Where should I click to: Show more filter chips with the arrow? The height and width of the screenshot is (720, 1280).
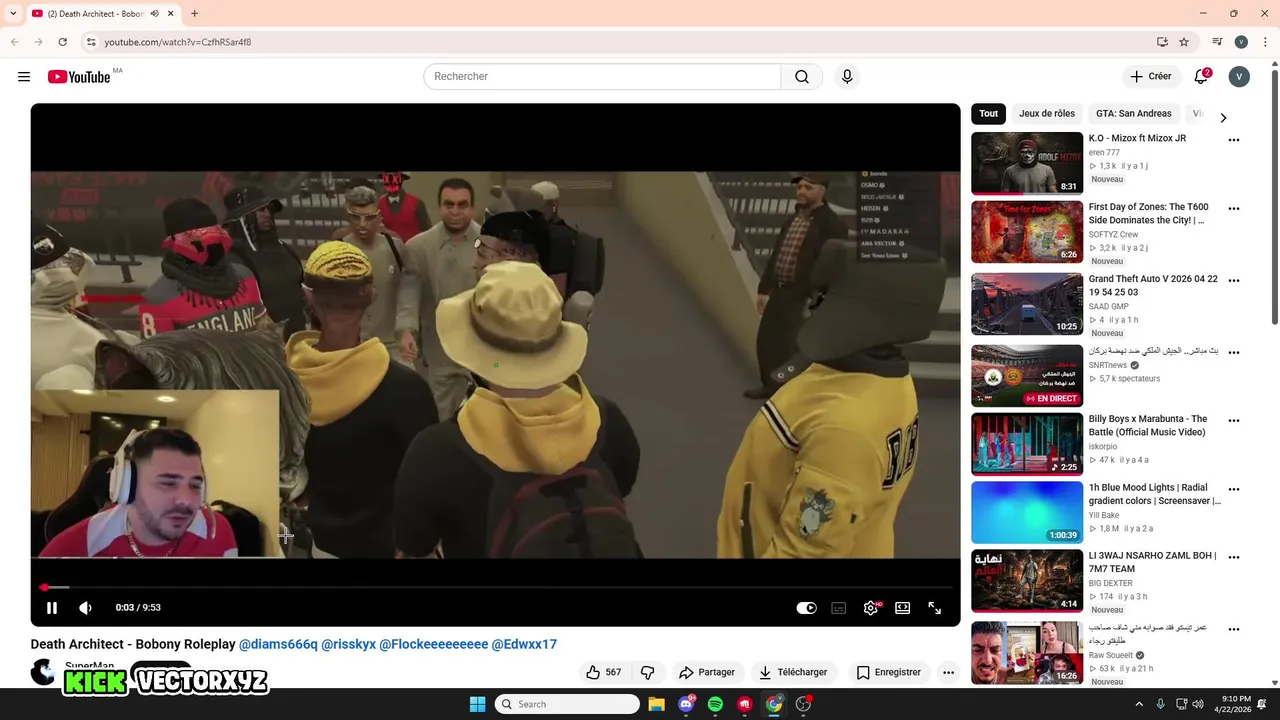(x=1223, y=117)
